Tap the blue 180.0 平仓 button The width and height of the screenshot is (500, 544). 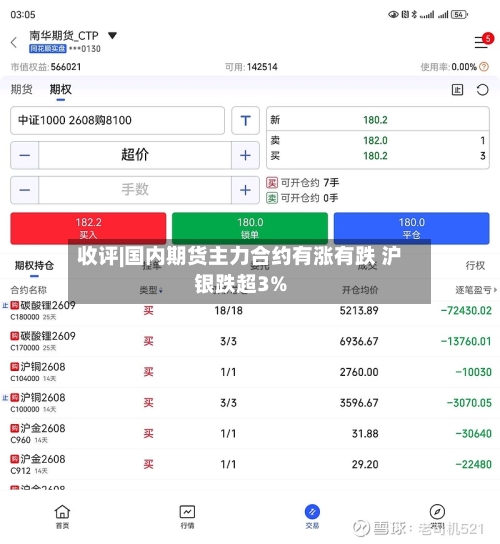pos(412,228)
